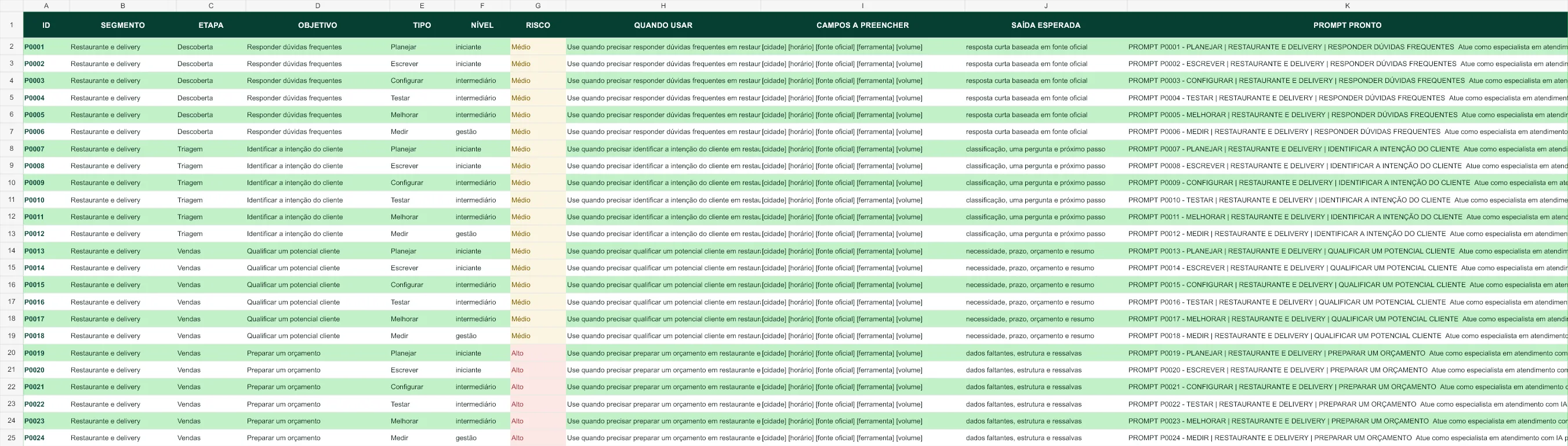
Task: Click Objetivo cell in row P0021
Action: click(x=317, y=386)
